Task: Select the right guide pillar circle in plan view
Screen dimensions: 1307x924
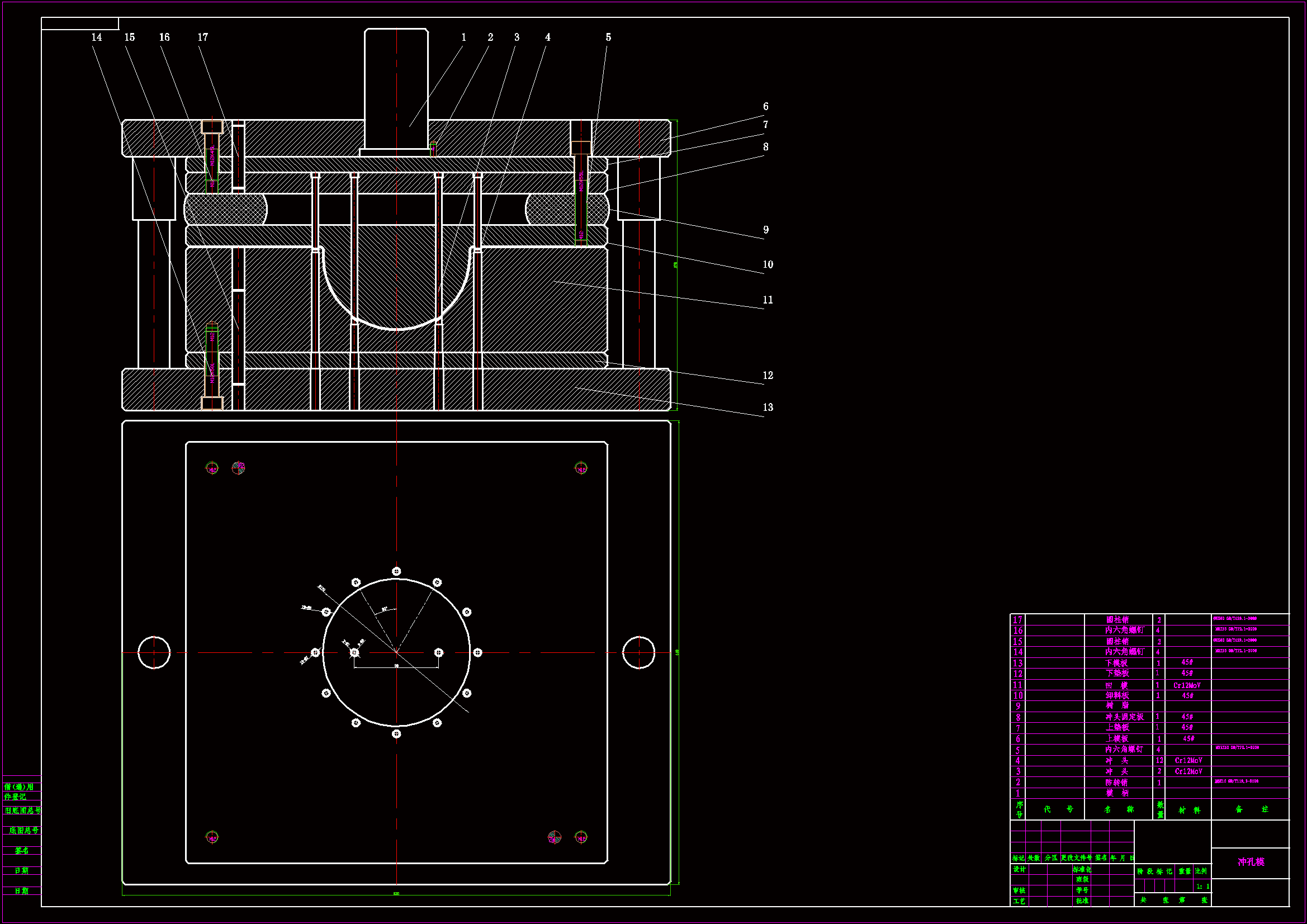Action: 638,652
